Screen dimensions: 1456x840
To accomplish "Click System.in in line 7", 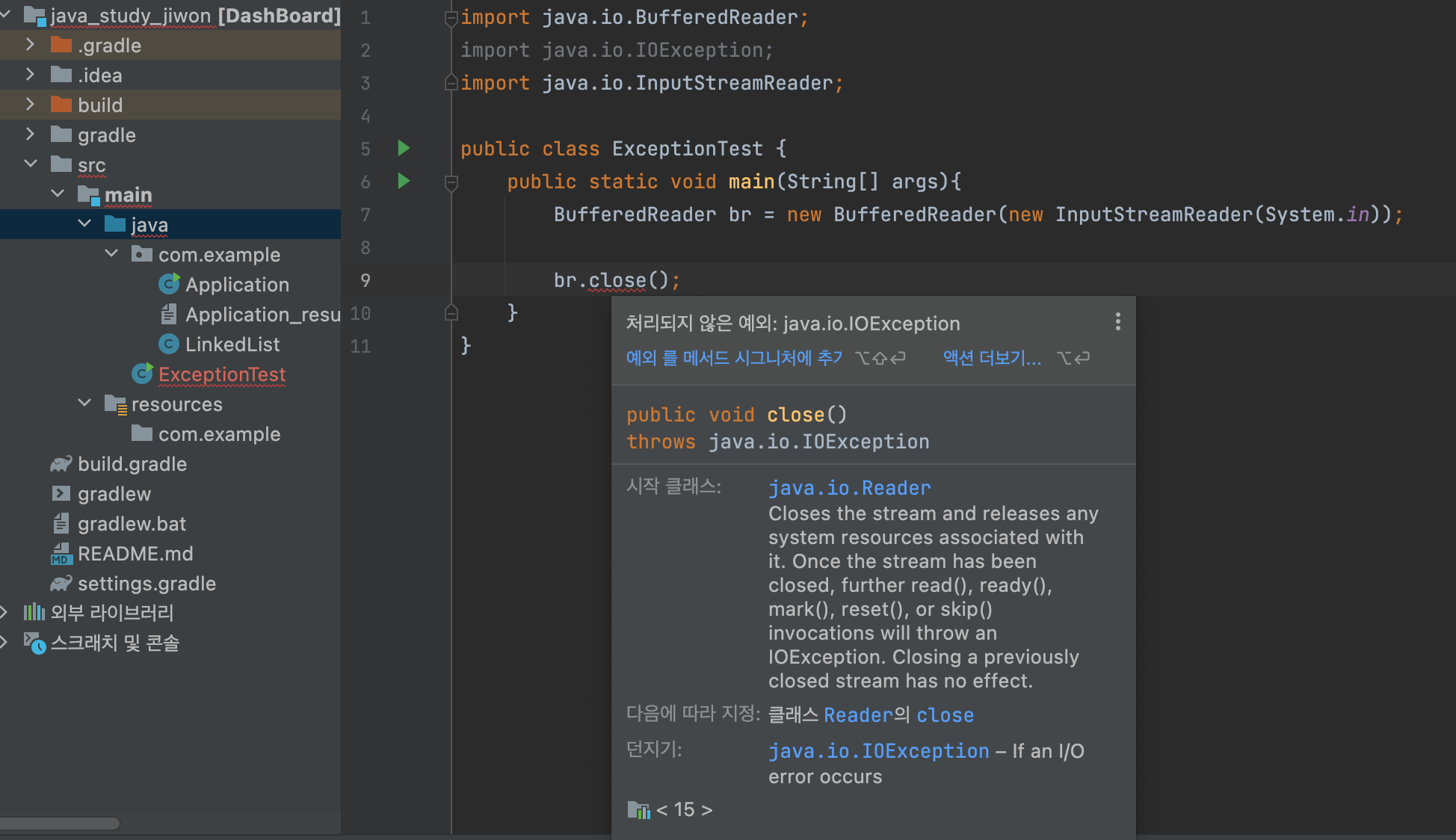I will [x=1317, y=214].
